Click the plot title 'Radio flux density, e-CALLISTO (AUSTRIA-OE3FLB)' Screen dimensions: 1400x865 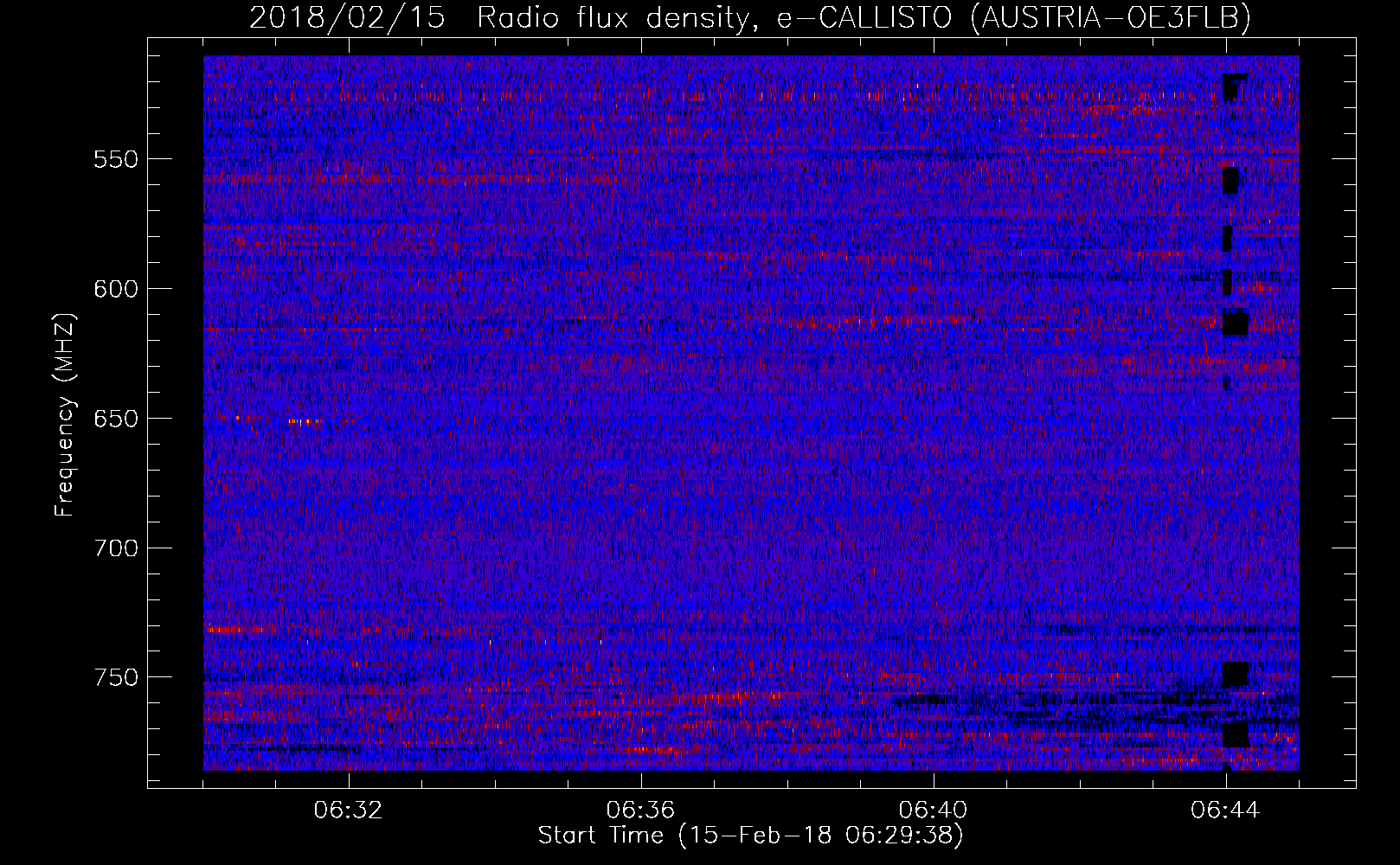(x=864, y=17)
